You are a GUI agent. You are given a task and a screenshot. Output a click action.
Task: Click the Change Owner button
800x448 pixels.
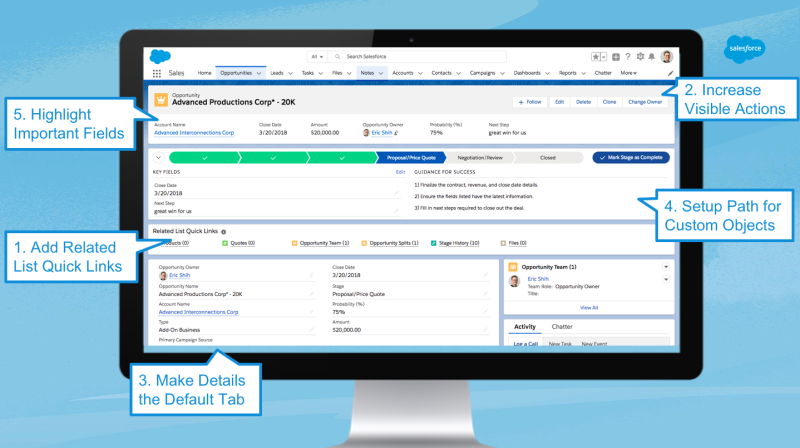pos(645,102)
